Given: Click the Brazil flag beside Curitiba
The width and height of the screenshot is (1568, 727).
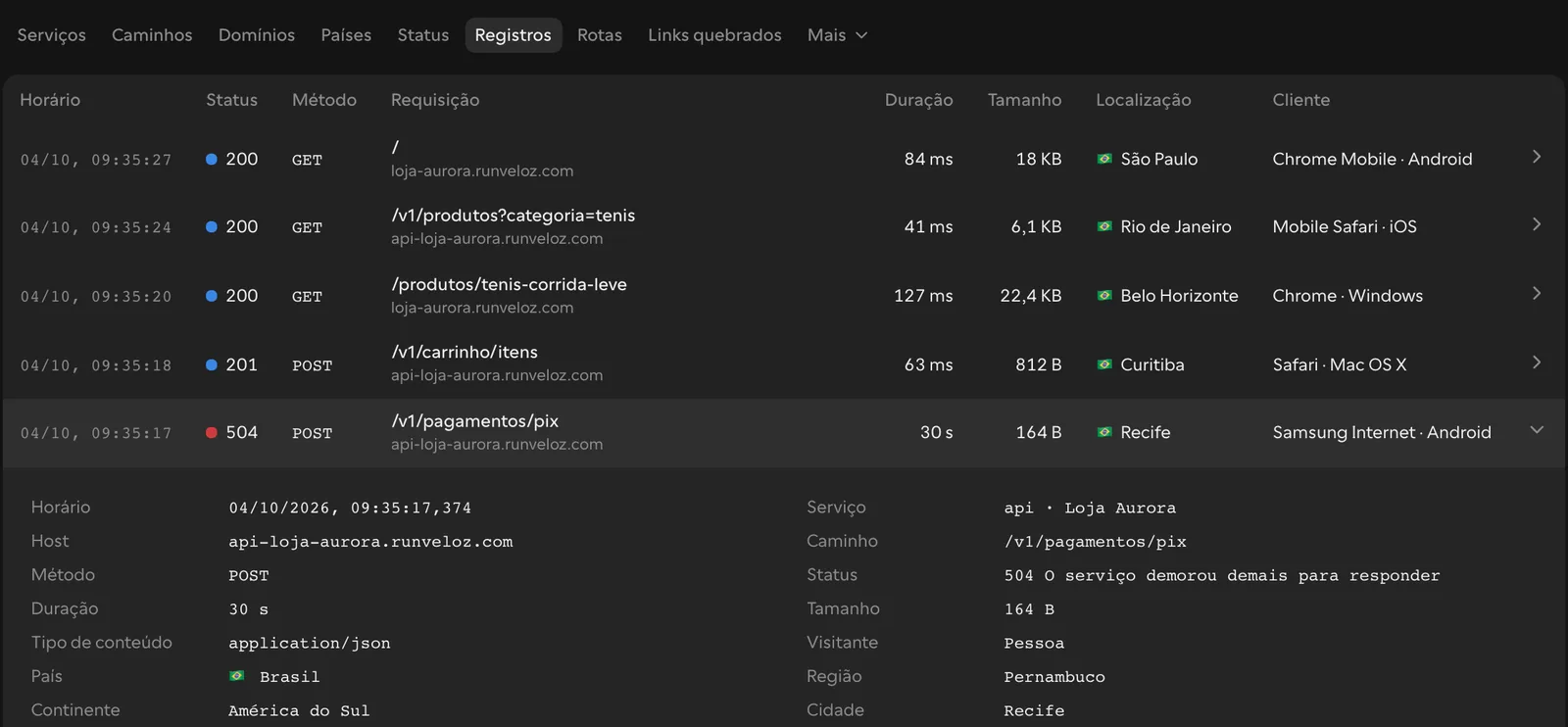Looking at the screenshot, I should (1104, 364).
